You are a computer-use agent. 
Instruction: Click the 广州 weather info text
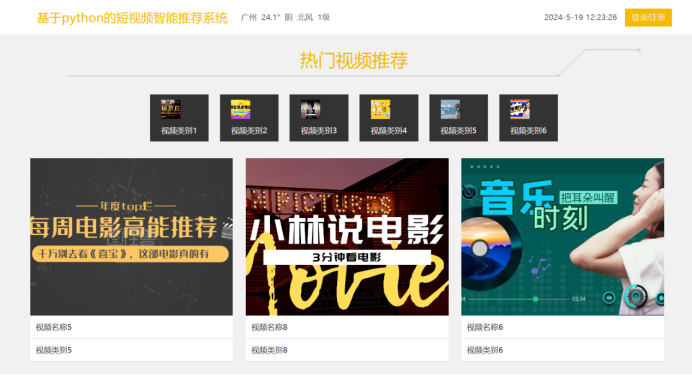pyautogui.click(x=285, y=18)
